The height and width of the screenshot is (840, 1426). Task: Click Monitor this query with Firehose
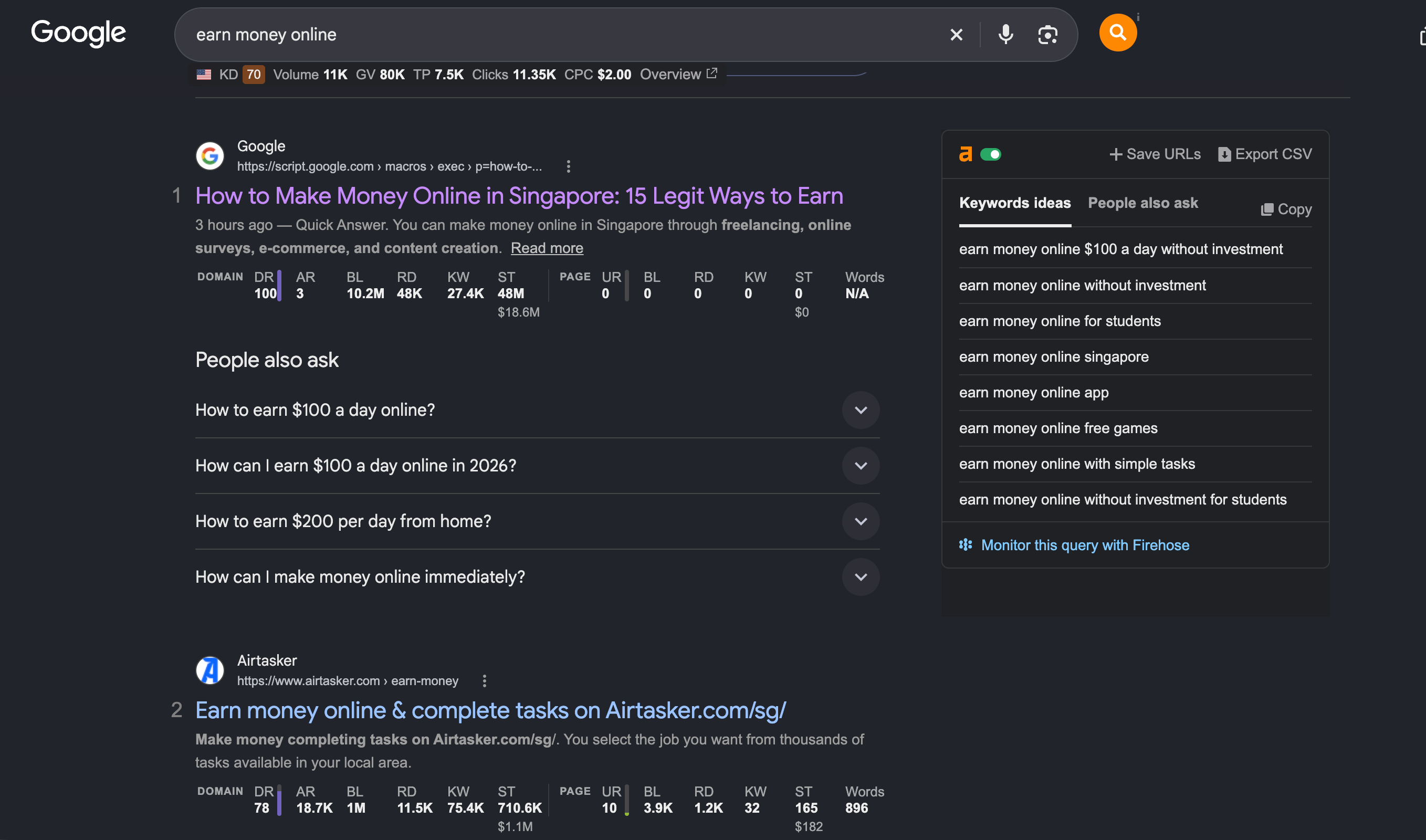pos(1085,544)
